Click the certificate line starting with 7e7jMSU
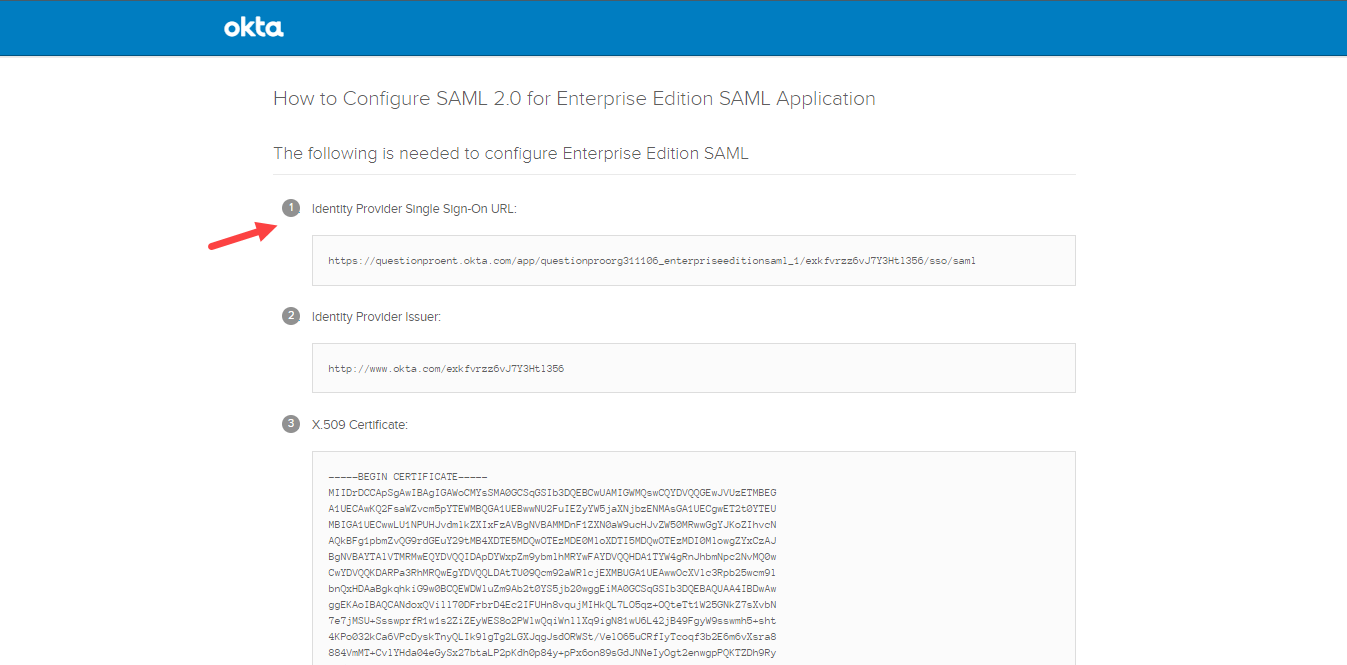 (x=552, y=621)
